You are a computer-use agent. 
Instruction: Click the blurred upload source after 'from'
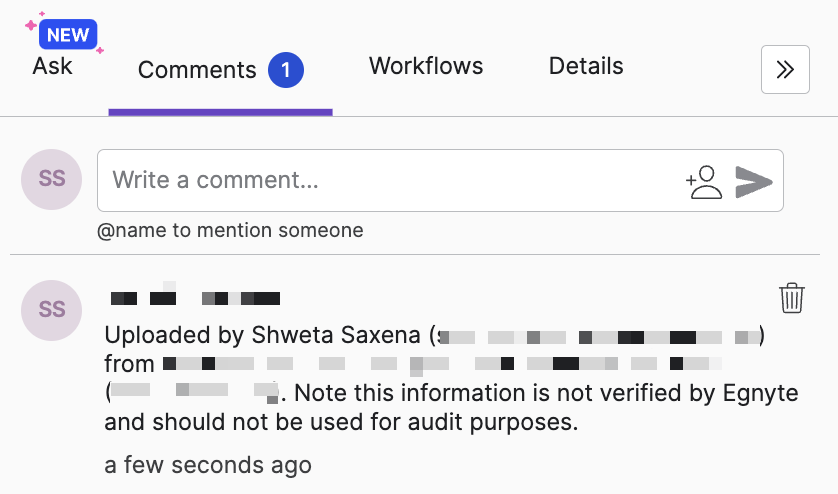[443, 364]
